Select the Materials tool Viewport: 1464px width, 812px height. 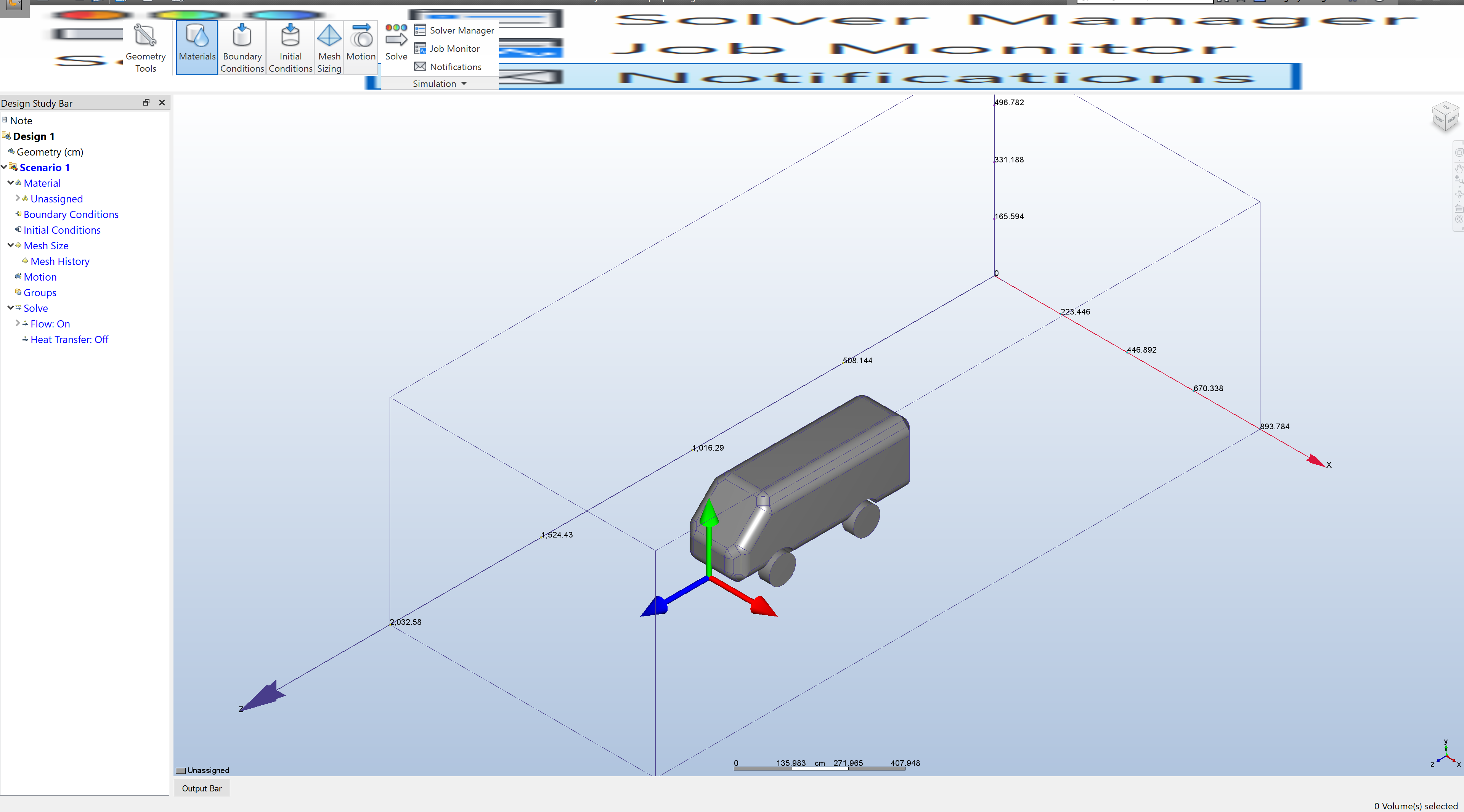197,47
